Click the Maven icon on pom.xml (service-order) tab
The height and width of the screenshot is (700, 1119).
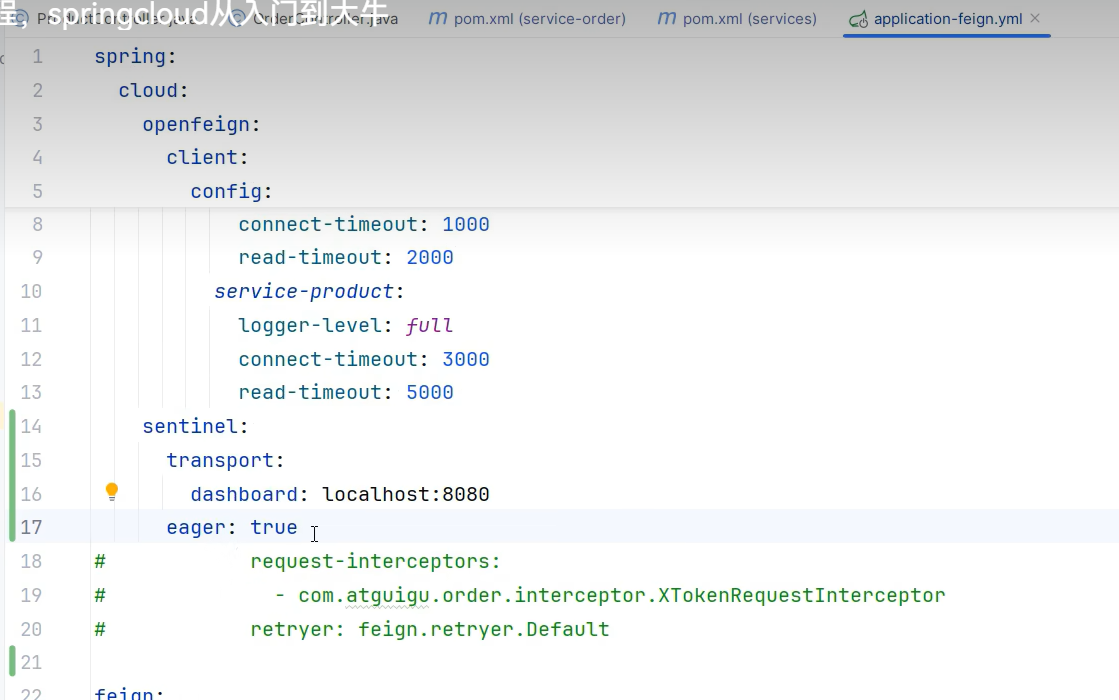pos(437,19)
